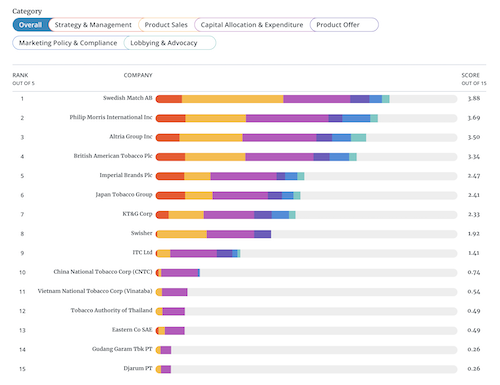The width and height of the screenshot is (500, 385).
Task: Click purple segment of ITC Ltd bar
Action: point(194,254)
